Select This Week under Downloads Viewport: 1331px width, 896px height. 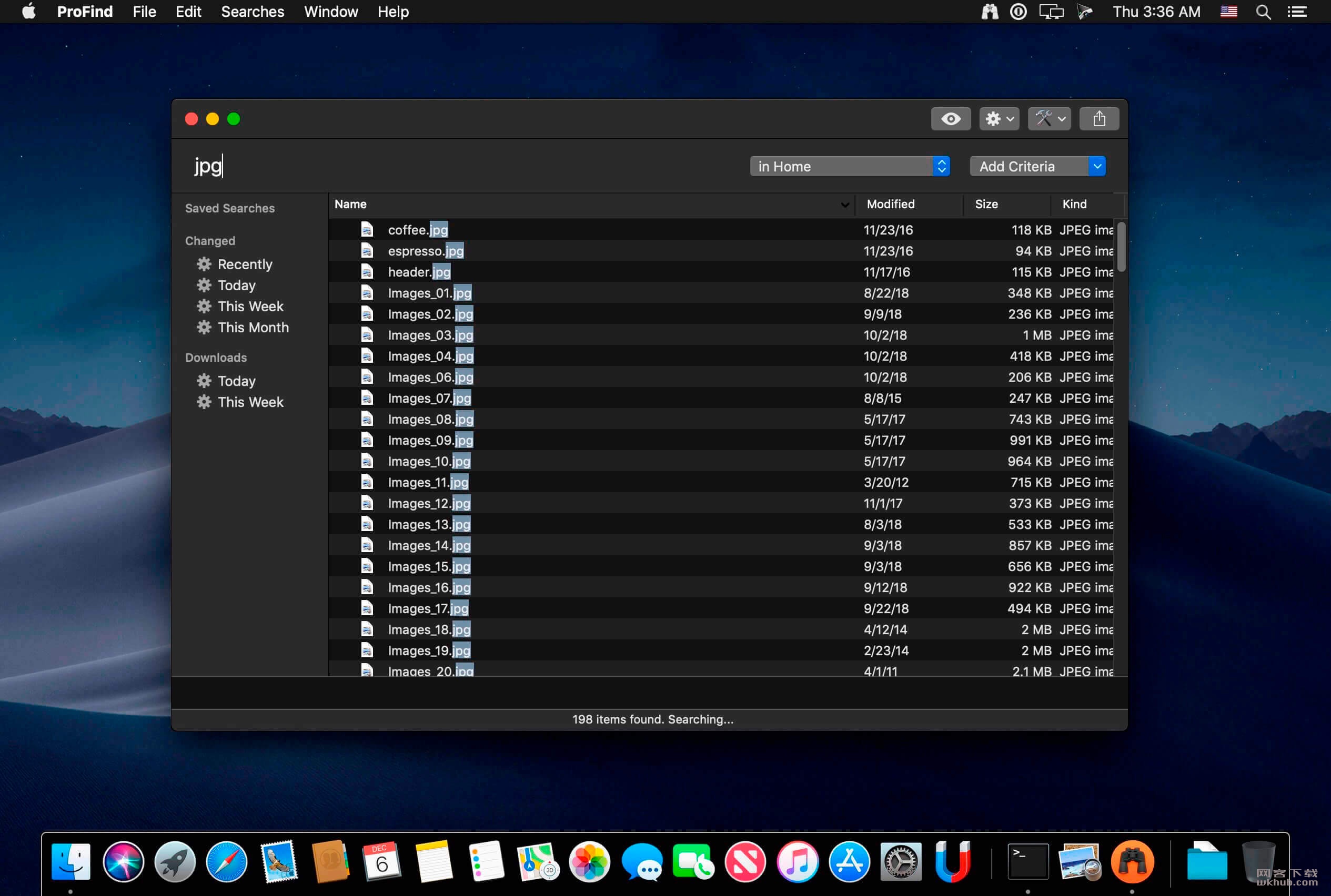click(x=250, y=402)
